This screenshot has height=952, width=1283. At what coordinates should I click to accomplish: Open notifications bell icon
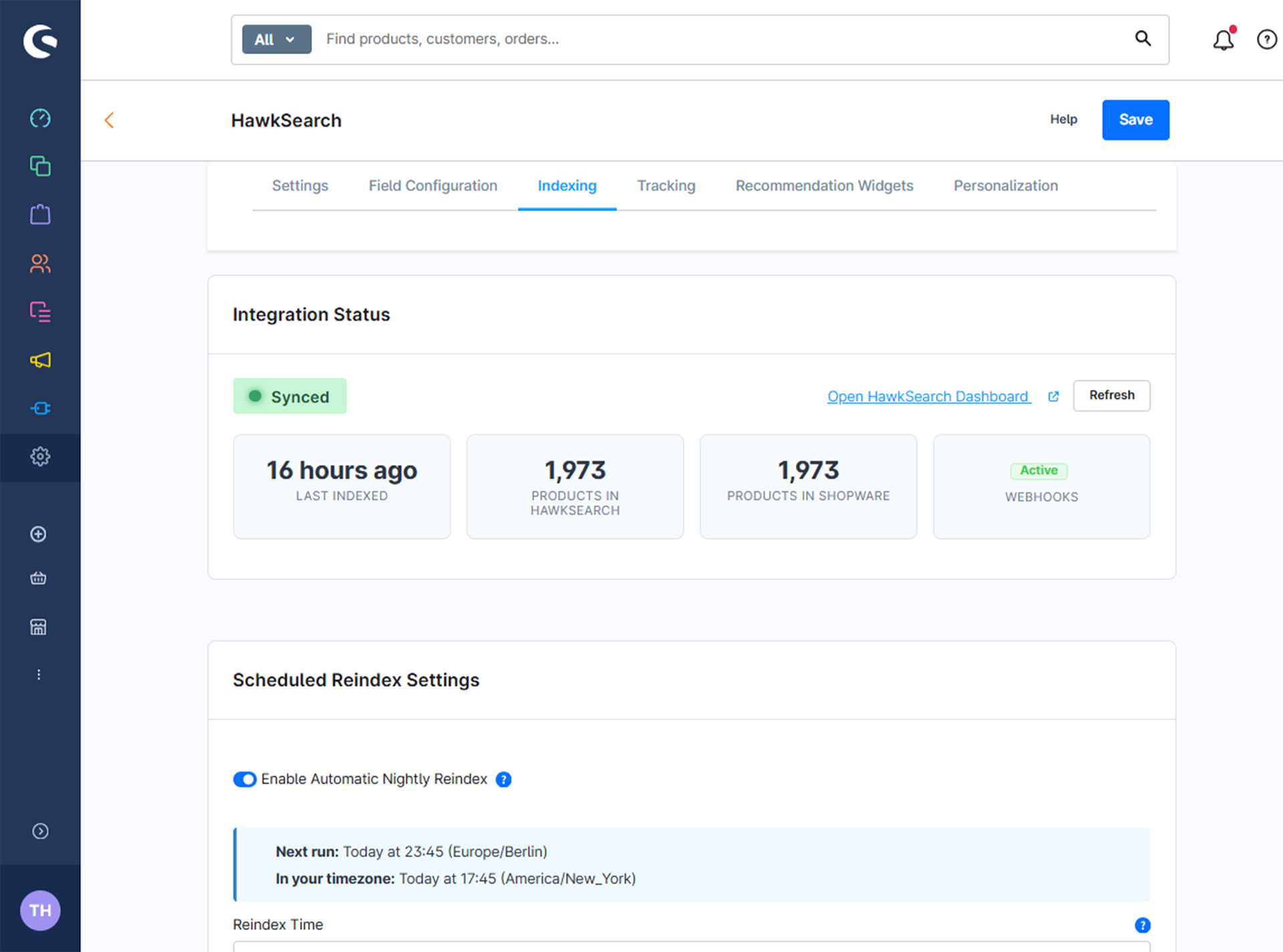[x=1224, y=39]
